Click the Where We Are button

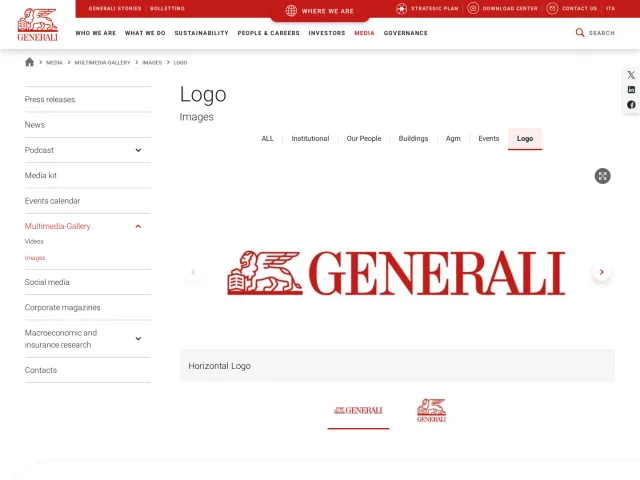[x=320, y=11]
